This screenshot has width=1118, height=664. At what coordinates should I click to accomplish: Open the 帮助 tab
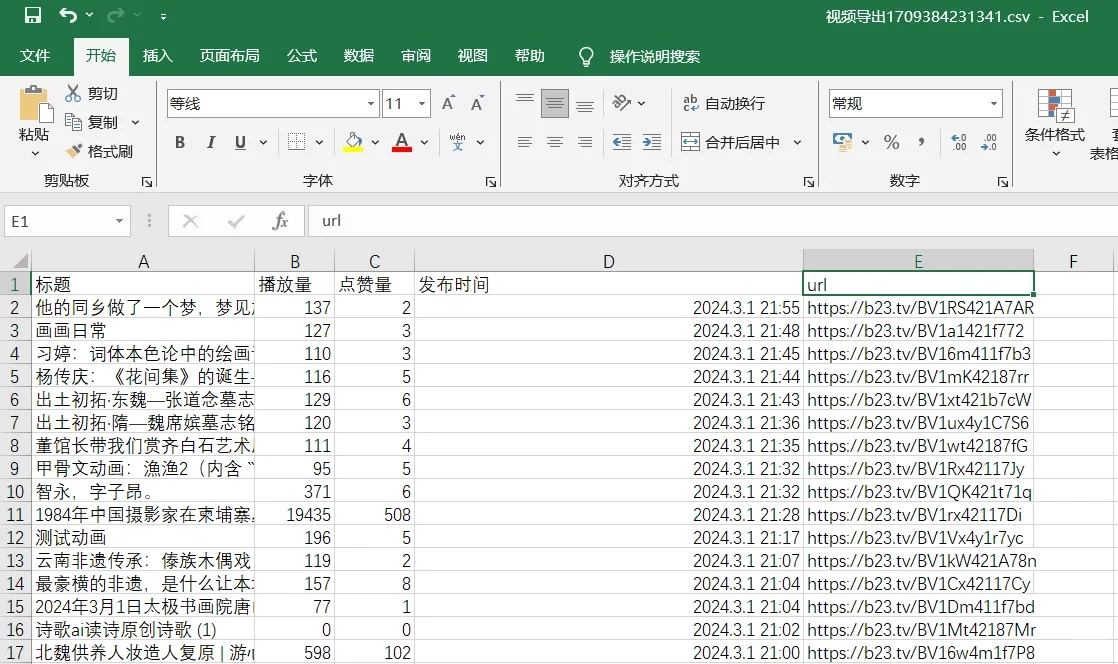click(530, 56)
